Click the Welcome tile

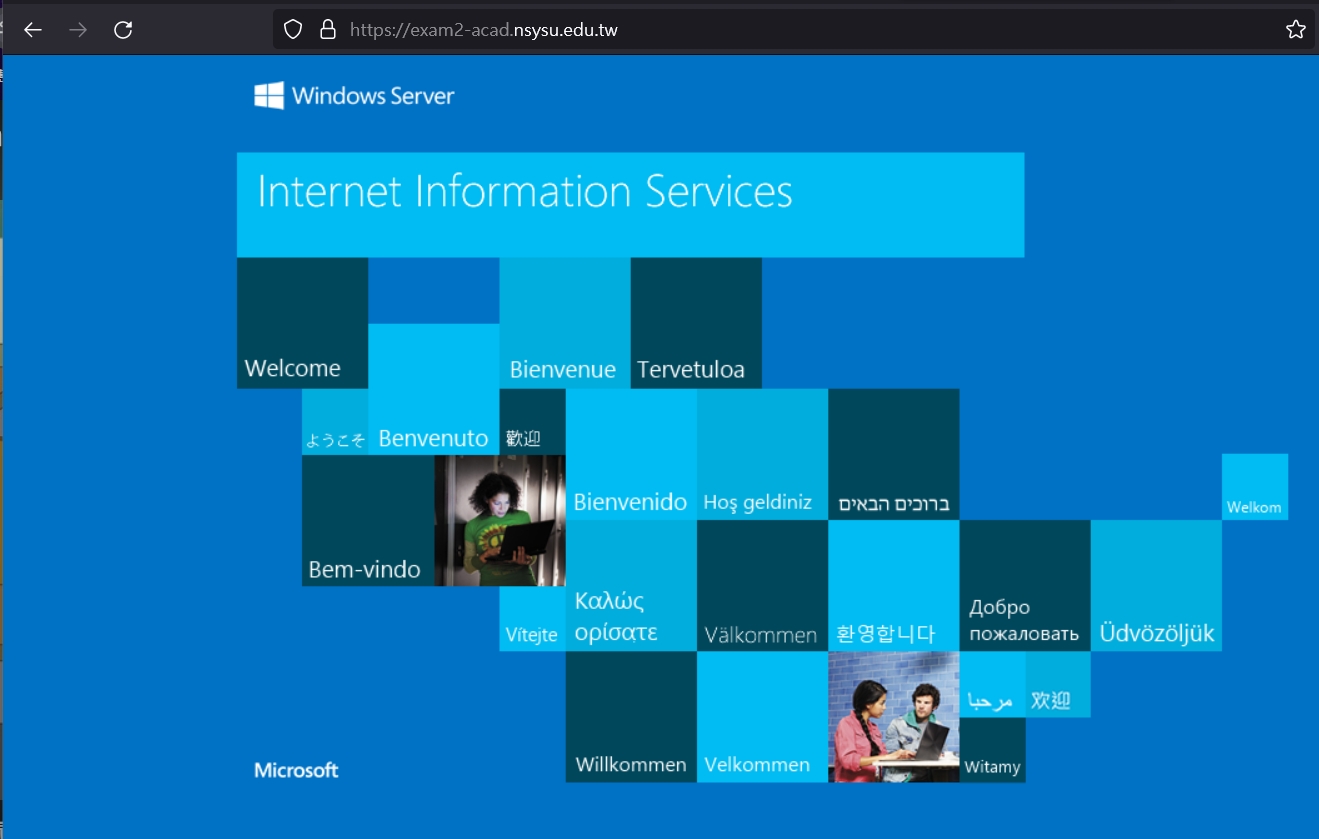(302, 323)
